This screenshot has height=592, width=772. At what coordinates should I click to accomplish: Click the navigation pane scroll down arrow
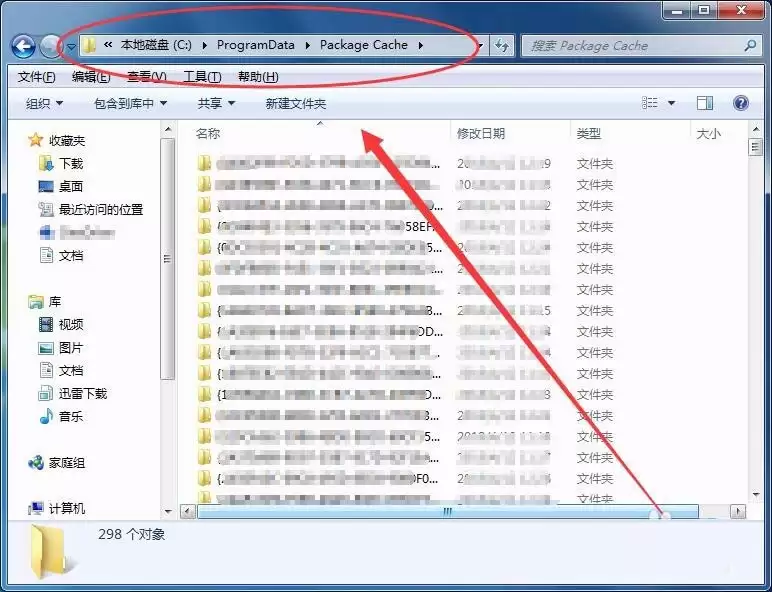168,511
